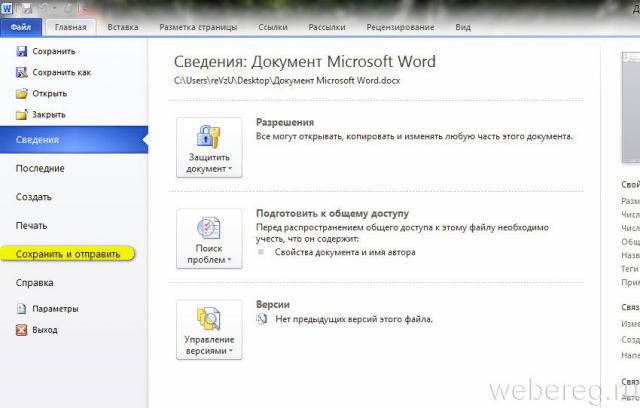
Task: Click Нет предыдущих версий этого файла text
Action: pyautogui.click(x=354, y=319)
